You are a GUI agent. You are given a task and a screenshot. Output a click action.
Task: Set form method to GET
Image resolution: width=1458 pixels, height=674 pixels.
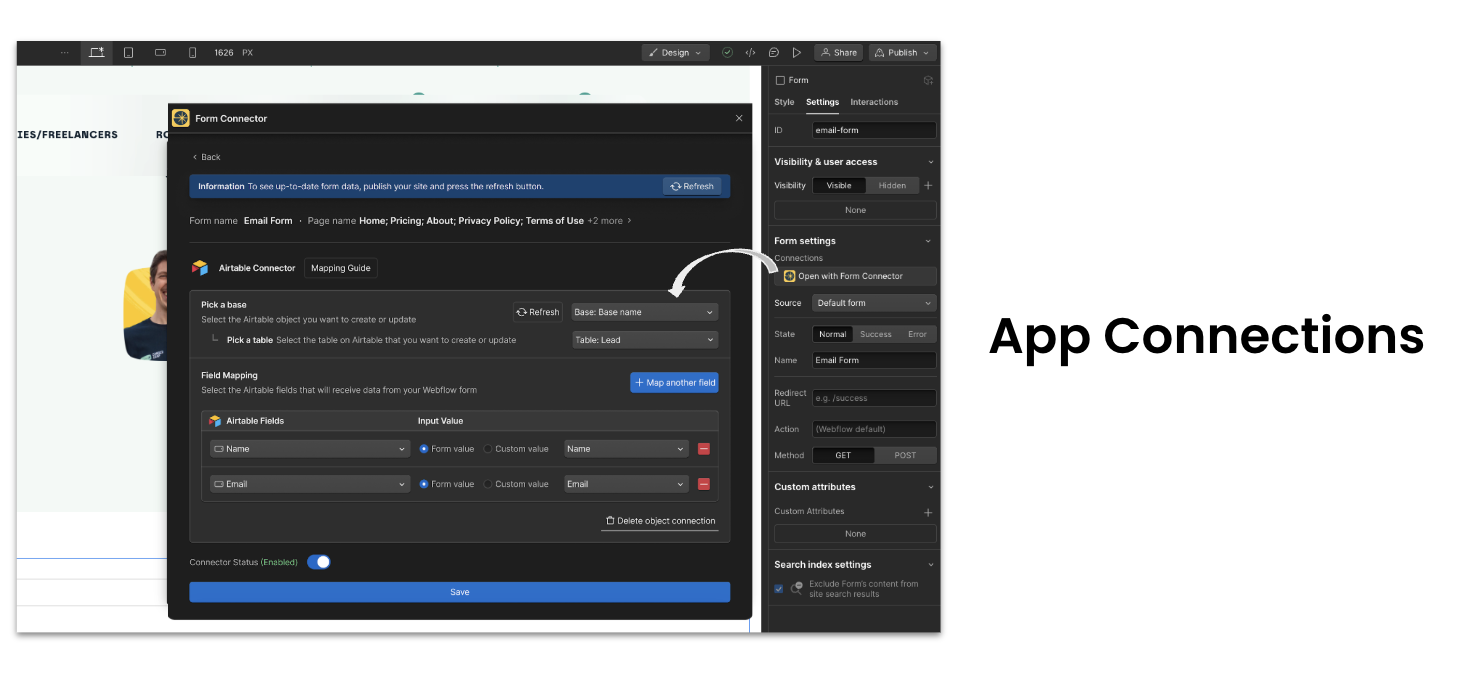pyautogui.click(x=843, y=455)
